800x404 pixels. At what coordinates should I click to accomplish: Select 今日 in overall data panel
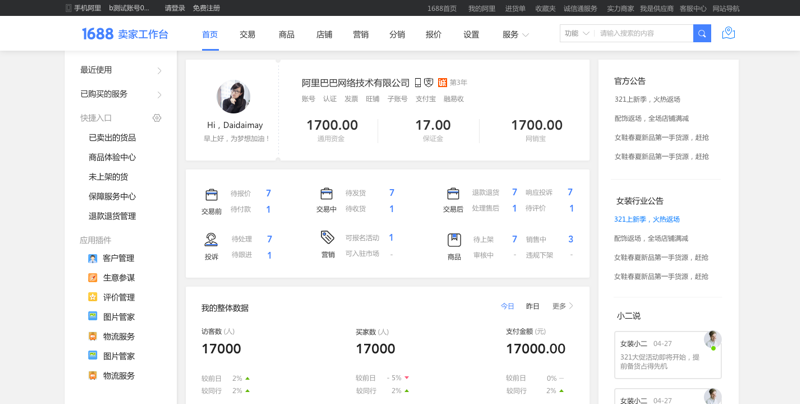click(x=507, y=306)
